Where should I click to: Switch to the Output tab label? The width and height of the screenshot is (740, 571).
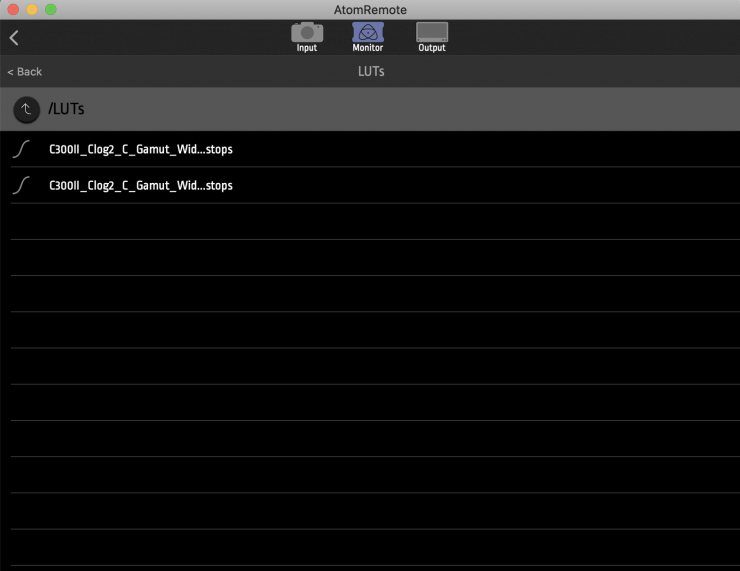pyautogui.click(x=432, y=48)
